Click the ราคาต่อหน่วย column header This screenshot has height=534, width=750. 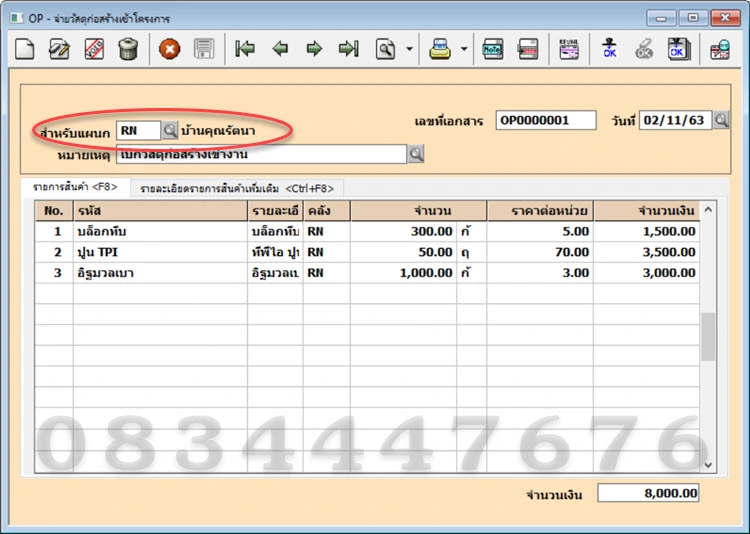[540, 211]
